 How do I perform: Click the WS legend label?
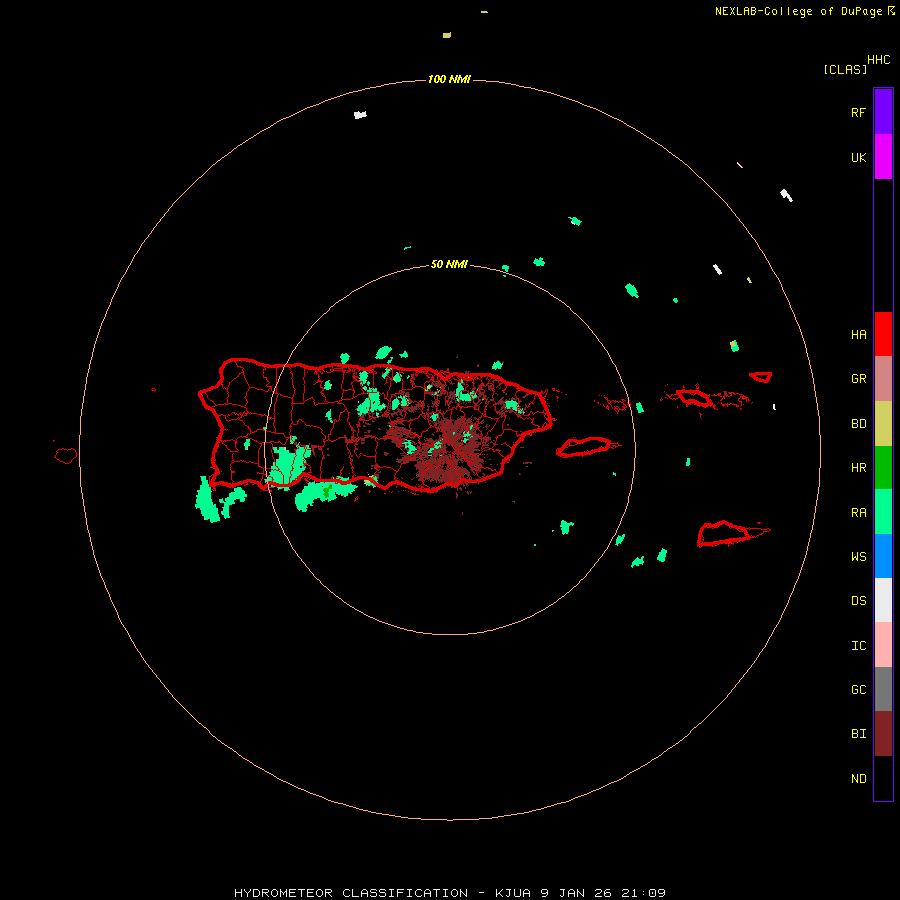pyautogui.click(x=858, y=557)
